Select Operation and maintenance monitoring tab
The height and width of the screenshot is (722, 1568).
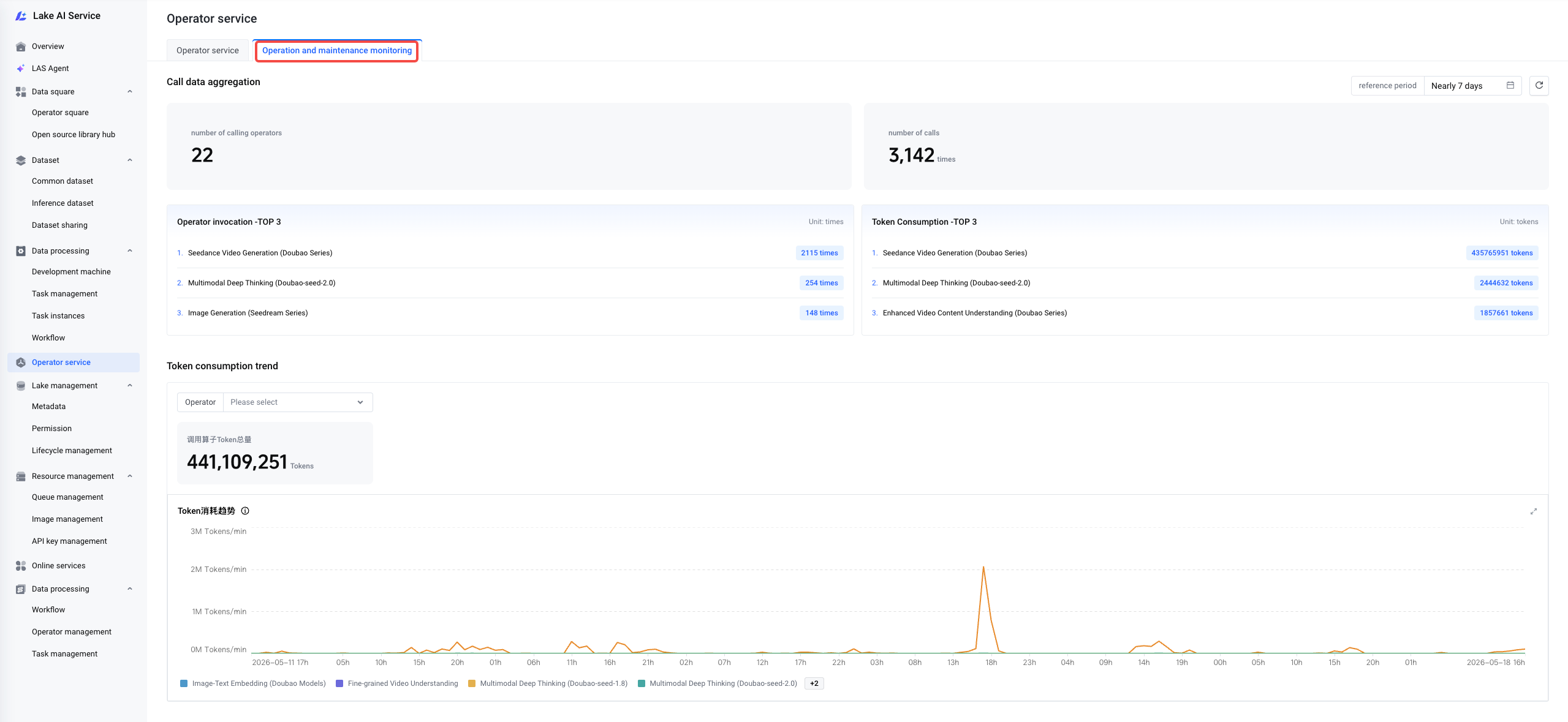[x=337, y=51]
